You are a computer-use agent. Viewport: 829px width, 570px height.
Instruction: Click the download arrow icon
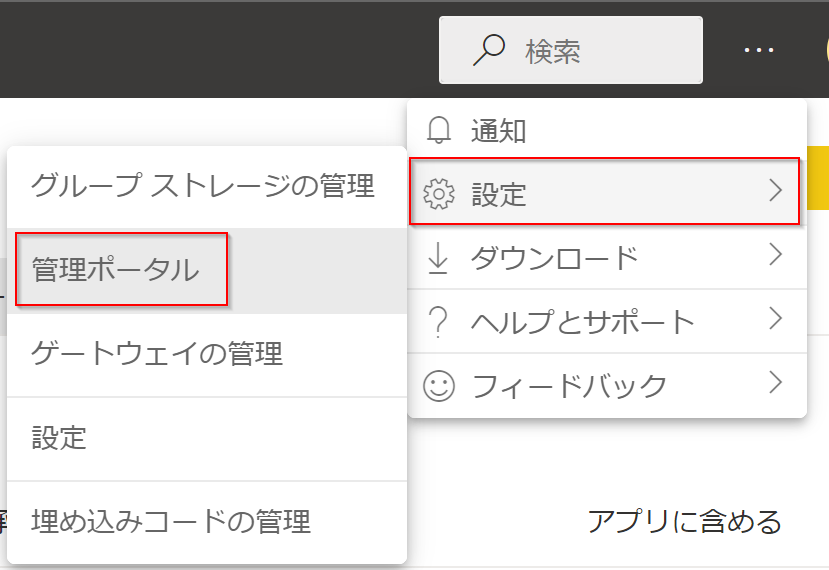pyautogui.click(x=438, y=258)
